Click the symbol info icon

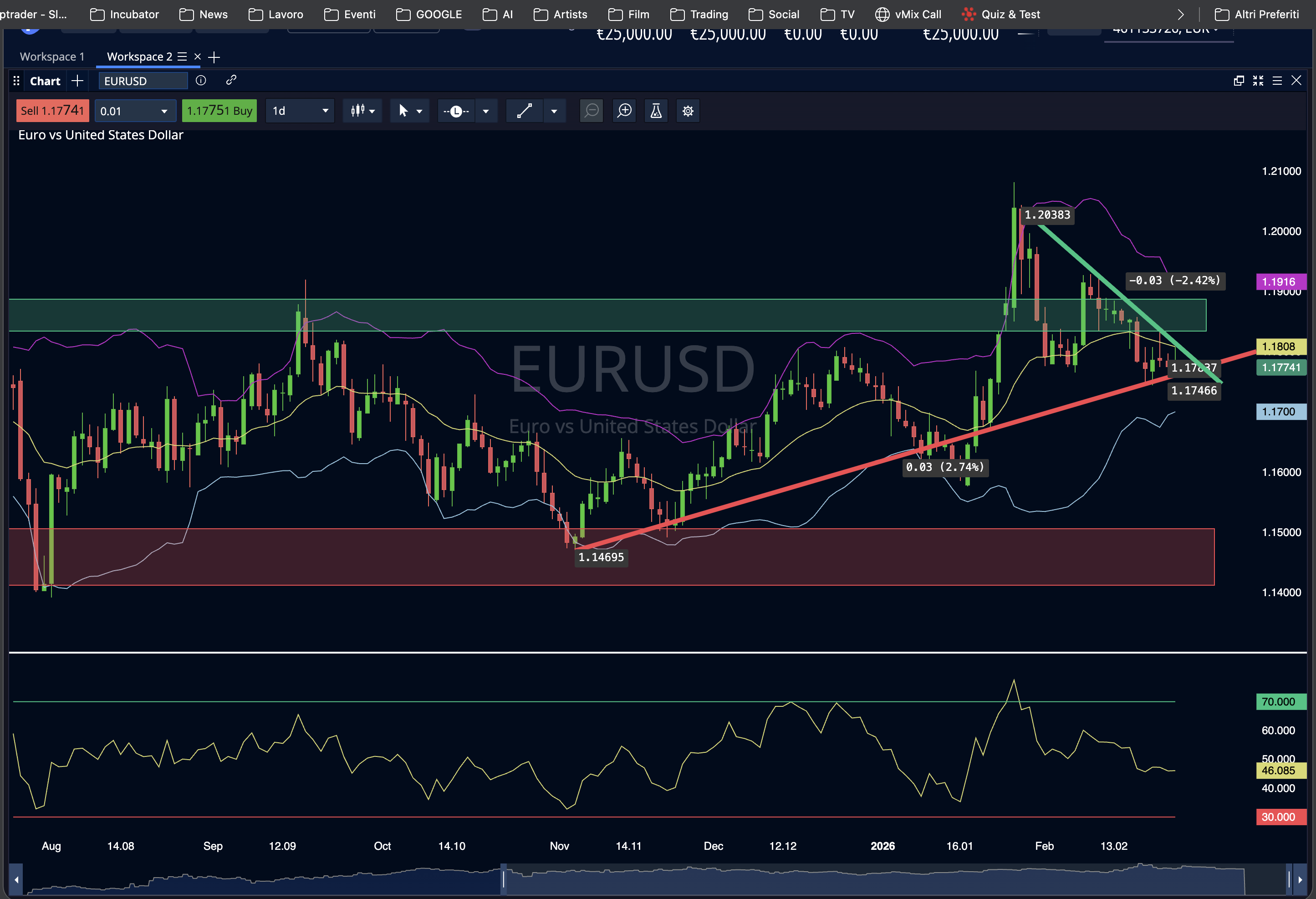[x=200, y=81]
